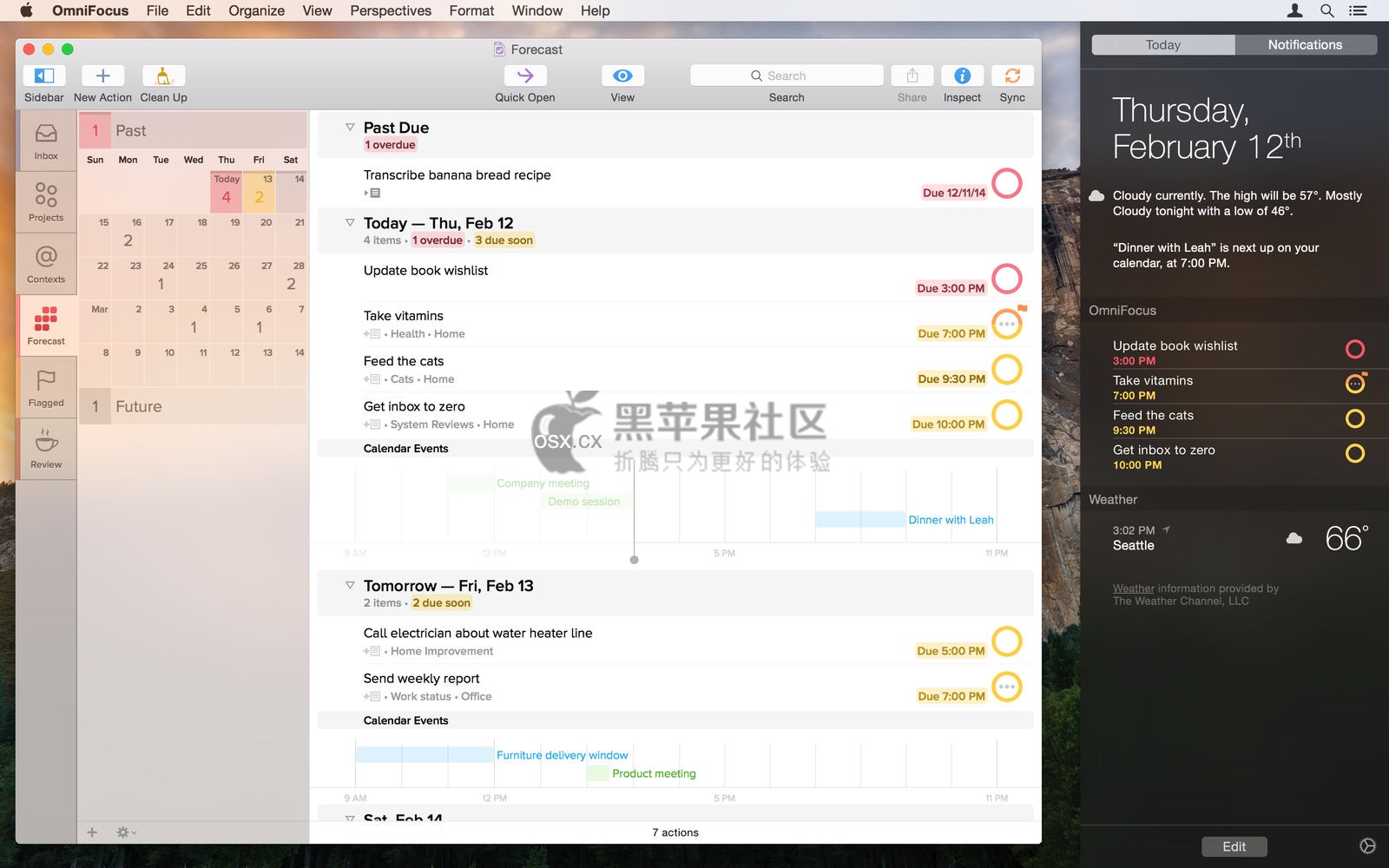This screenshot has width=1389, height=868.
Task: Collapse the Past Due section
Action: click(x=350, y=127)
